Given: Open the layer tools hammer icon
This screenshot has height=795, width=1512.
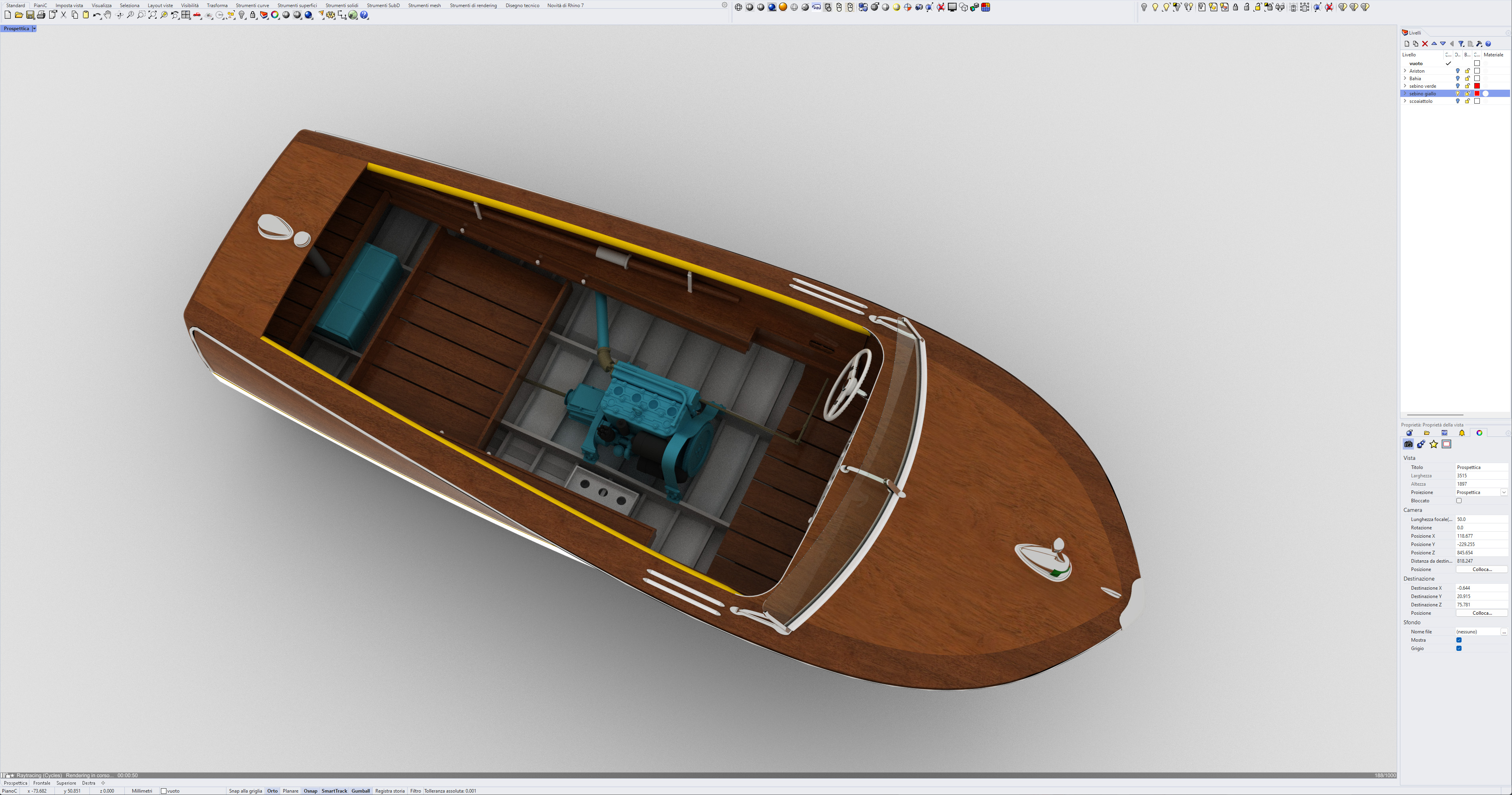Looking at the screenshot, I should 1479,44.
